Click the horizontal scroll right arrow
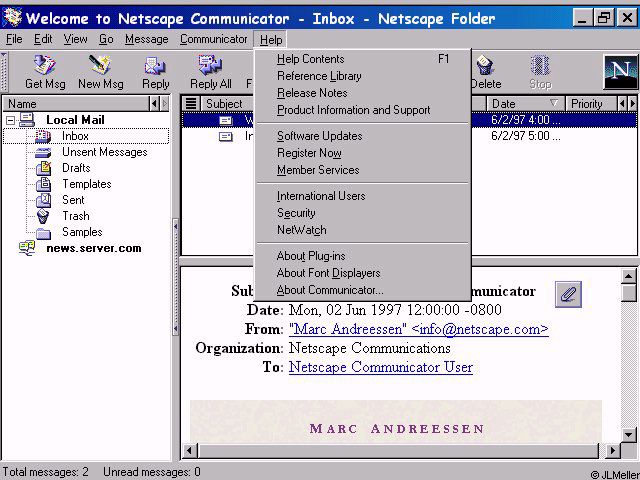 (612, 451)
